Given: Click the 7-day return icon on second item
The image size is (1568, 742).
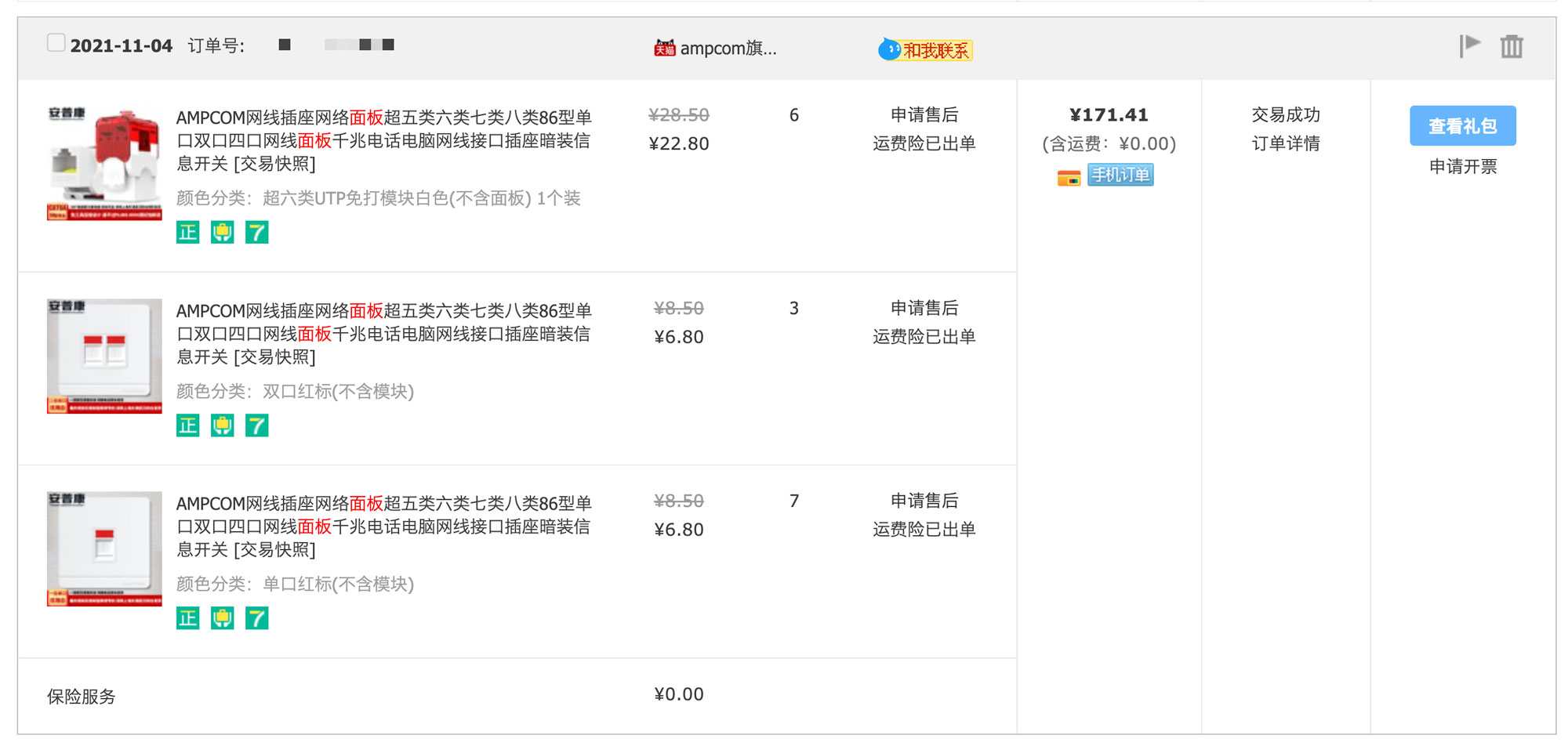Looking at the screenshot, I should 256,425.
